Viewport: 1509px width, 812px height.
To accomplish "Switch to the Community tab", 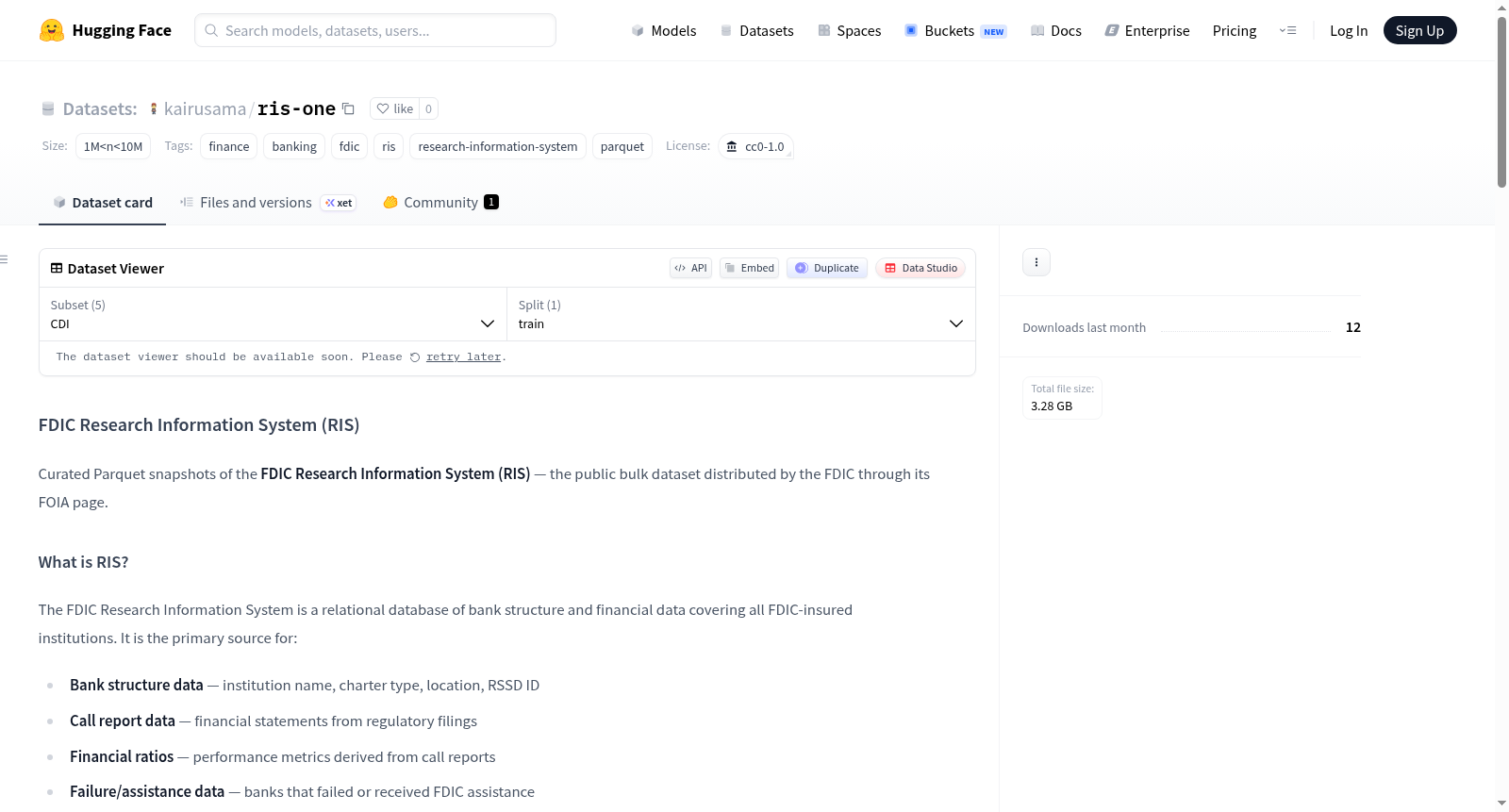I will coord(440,202).
